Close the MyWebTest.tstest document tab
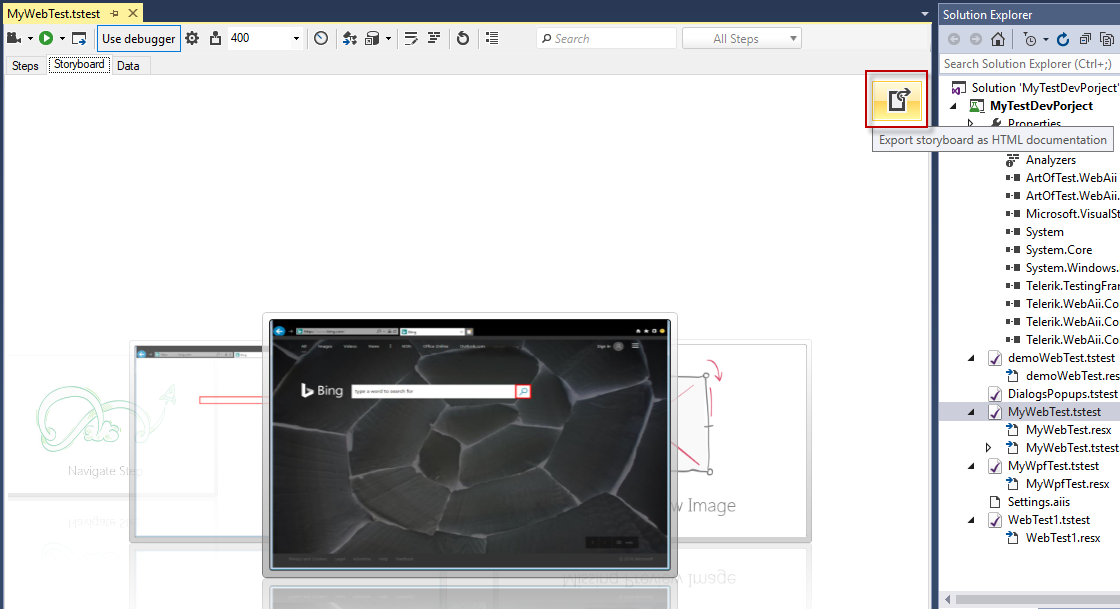 pyautogui.click(x=133, y=14)
